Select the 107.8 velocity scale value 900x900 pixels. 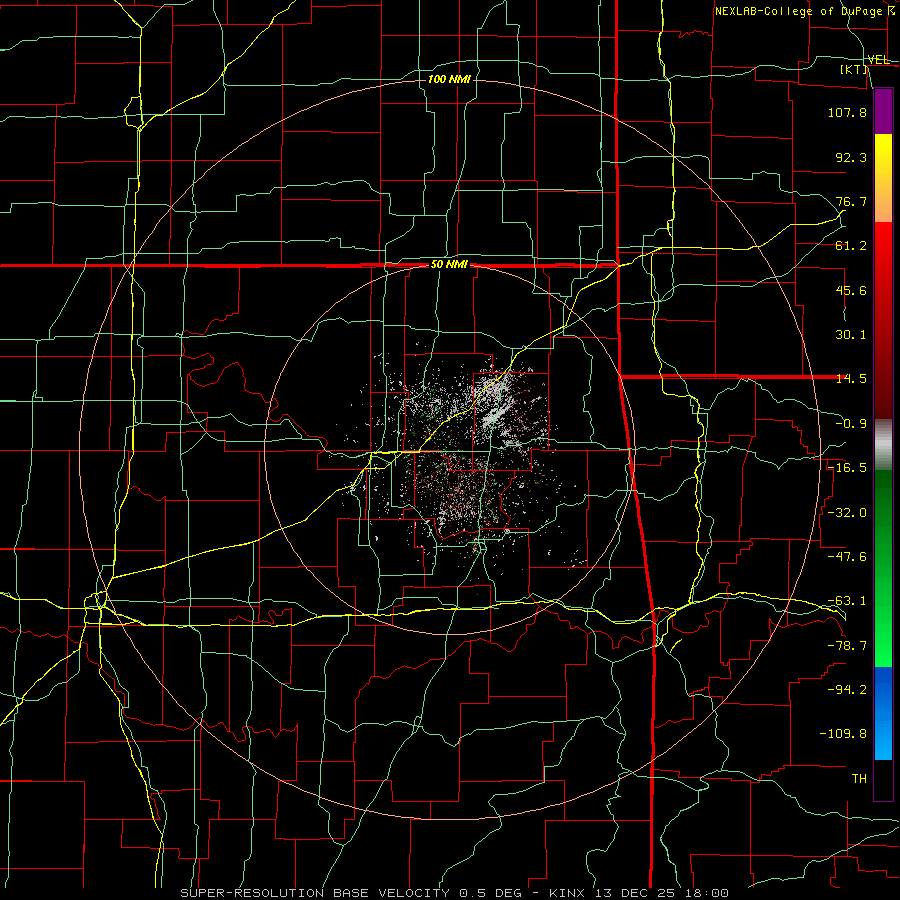coord(847,112)
